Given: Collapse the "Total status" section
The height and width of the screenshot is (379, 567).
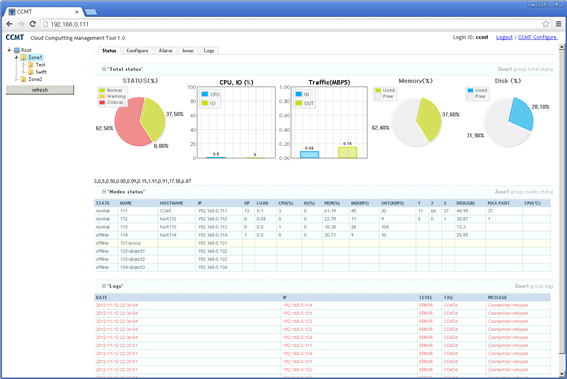Looking at the screenshot, I should 104,69.
